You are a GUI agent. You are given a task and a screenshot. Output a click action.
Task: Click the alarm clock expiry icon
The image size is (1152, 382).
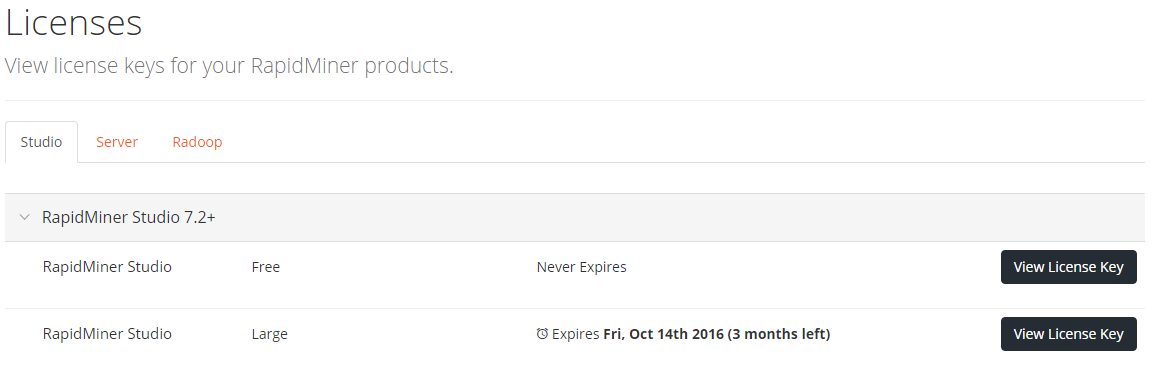pyautogui.click(x=542, y=334)
